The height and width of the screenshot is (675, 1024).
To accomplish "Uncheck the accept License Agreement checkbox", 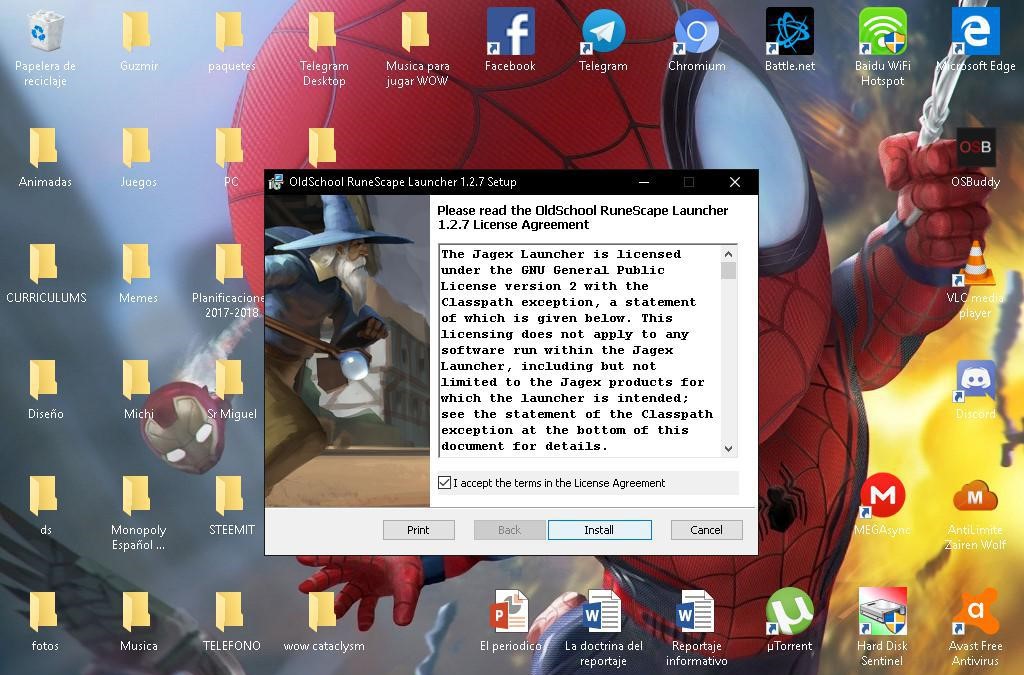I will click(x=445, y=482).
